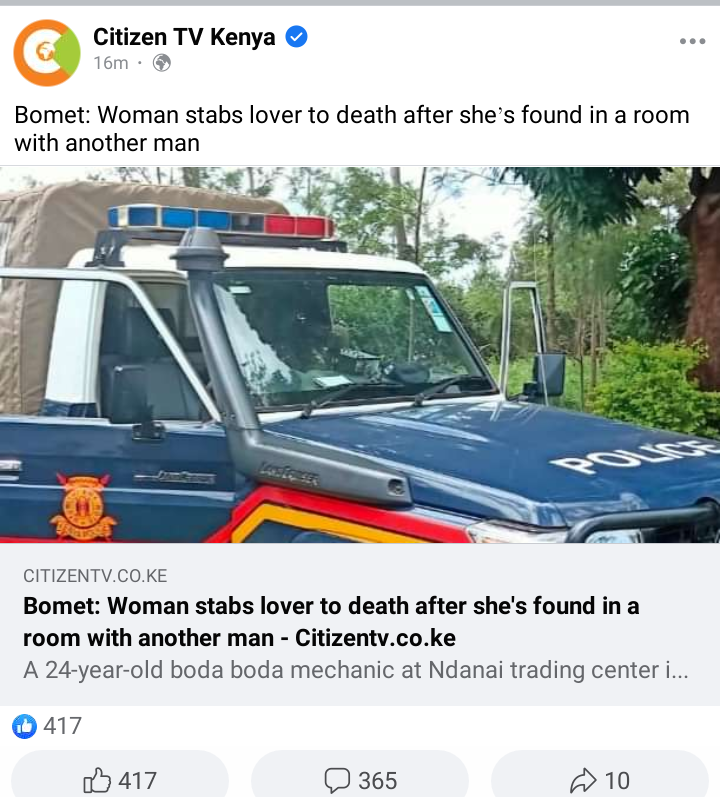Click the blue Like reaction icon
This screenshot has height=797, width=720.
(x=24, y=726)
